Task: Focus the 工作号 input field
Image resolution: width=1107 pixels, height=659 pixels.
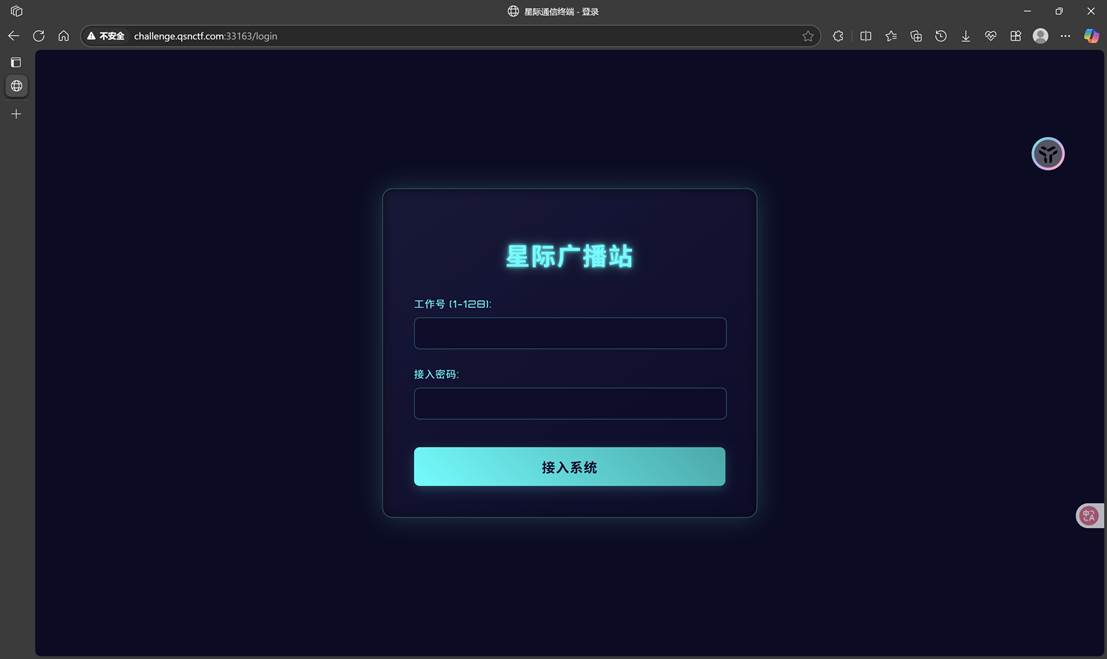Action: coord(569,332)
